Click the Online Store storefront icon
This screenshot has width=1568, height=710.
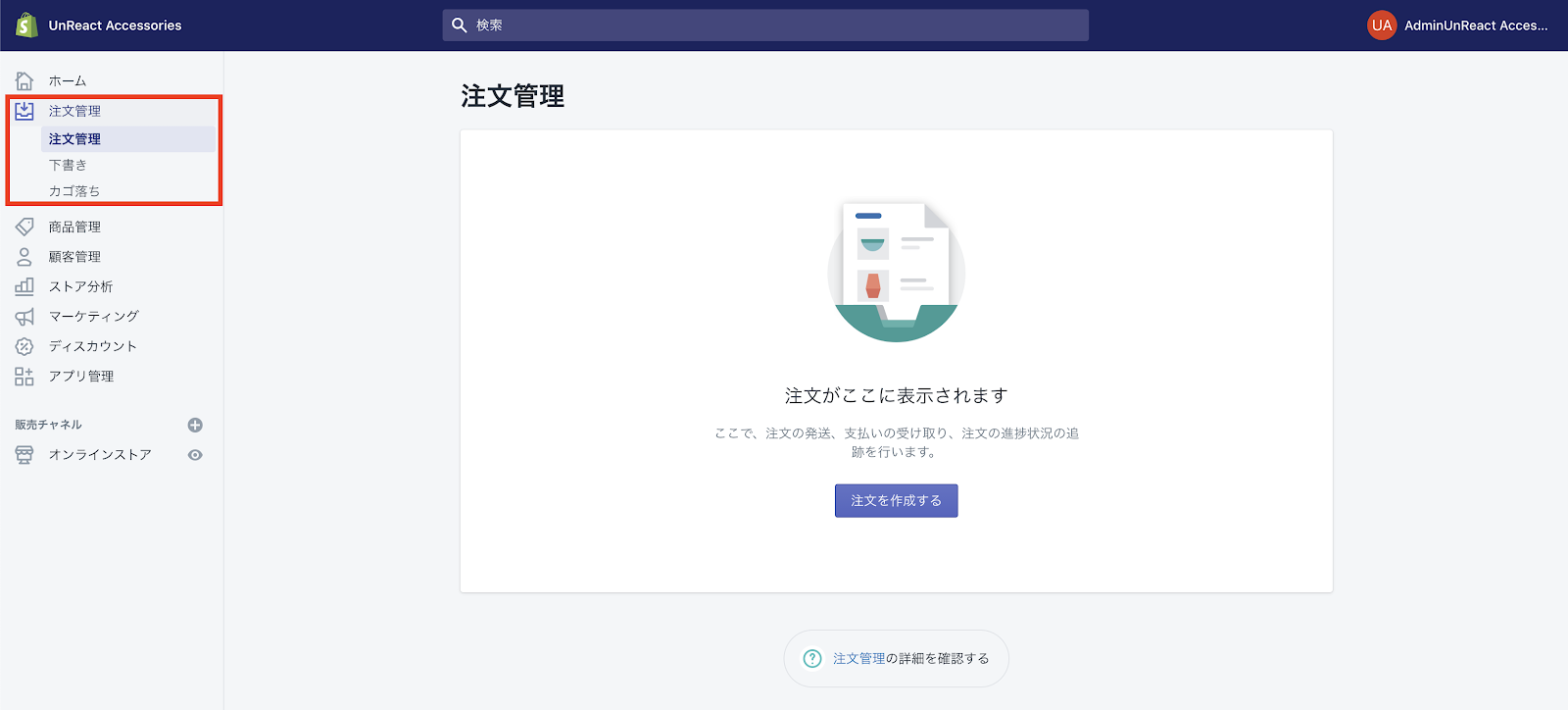point(24,455)
